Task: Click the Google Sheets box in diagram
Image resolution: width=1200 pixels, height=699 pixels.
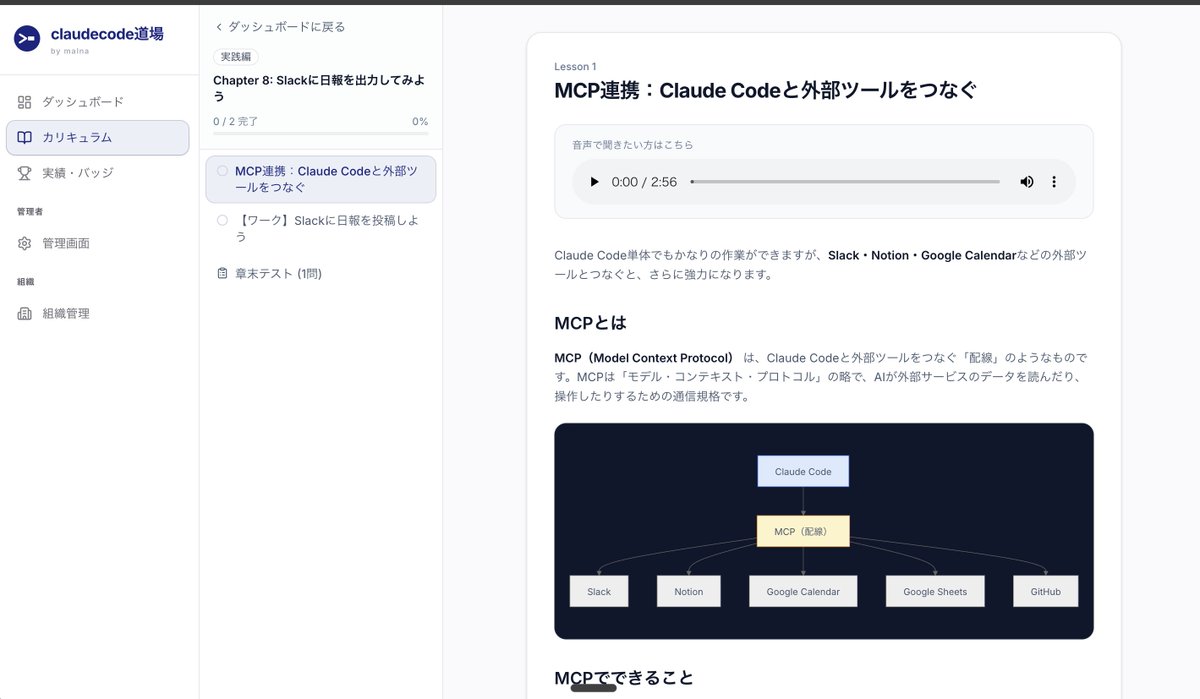Action: coord(935,591)
